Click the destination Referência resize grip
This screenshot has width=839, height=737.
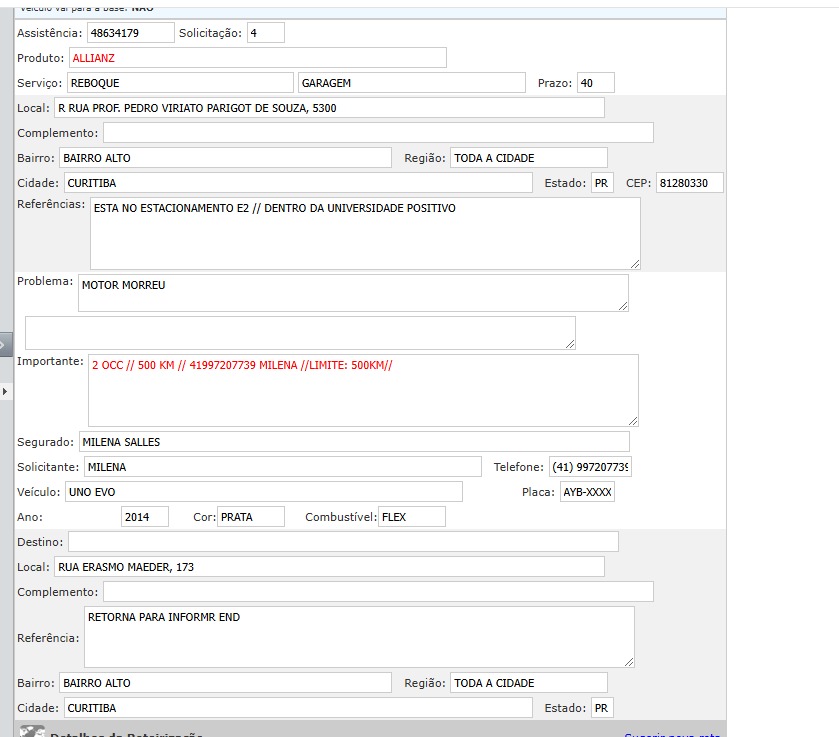point(629,662)
